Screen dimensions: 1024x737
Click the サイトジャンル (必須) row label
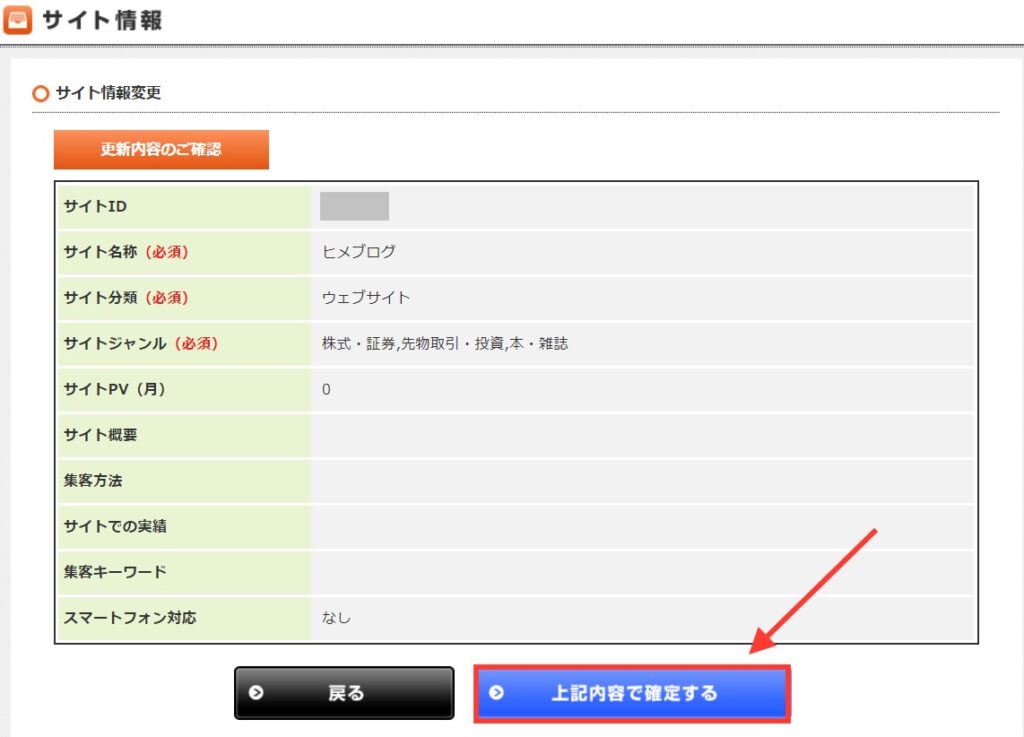click(x=140, y=344)
